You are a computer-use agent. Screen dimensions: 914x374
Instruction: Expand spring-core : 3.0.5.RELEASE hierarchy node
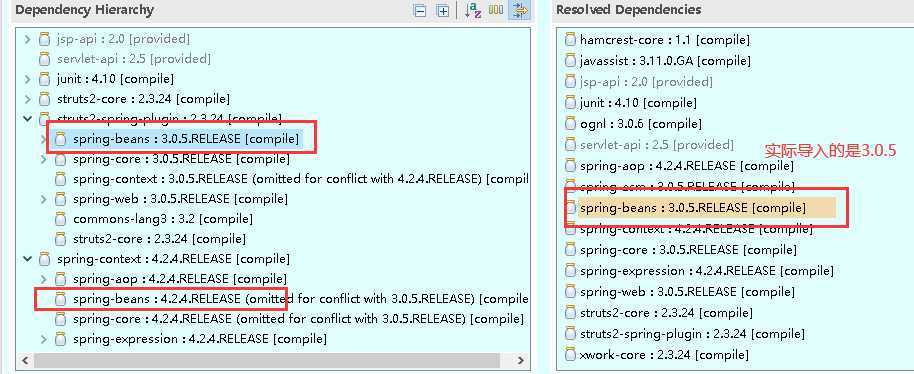coord(44,159)
